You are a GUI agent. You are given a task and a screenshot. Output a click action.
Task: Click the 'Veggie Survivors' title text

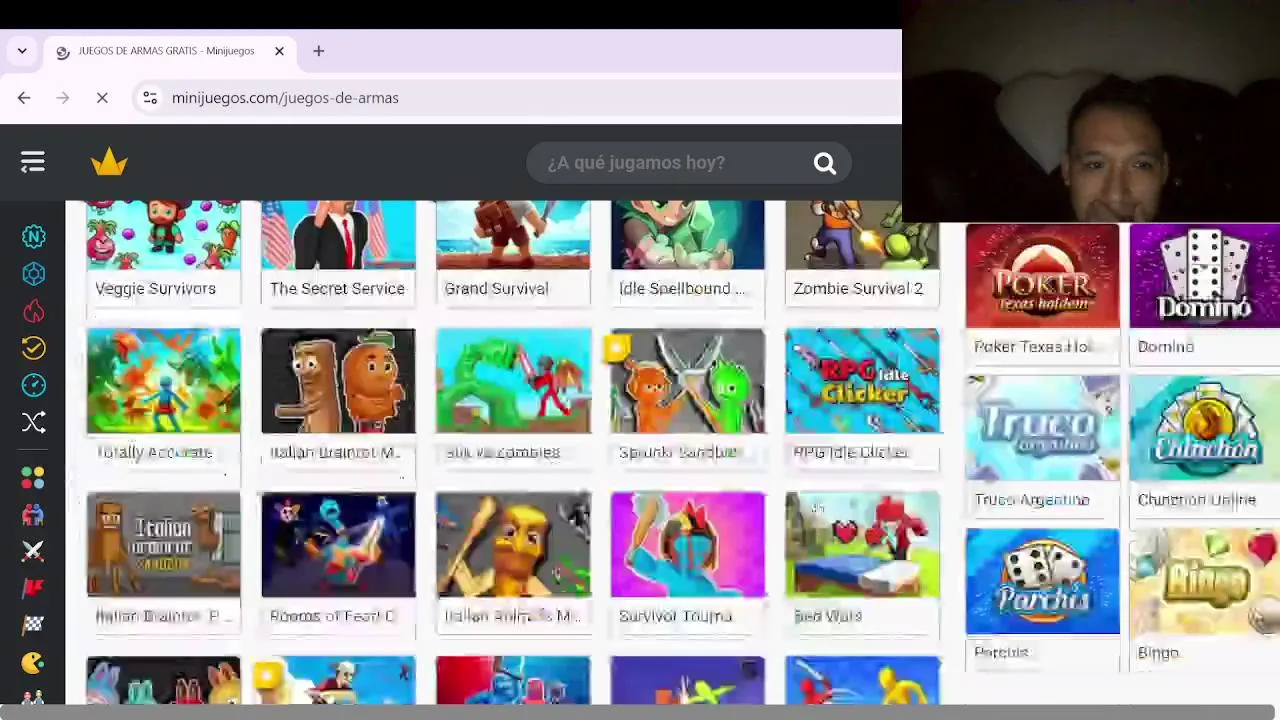155,288
